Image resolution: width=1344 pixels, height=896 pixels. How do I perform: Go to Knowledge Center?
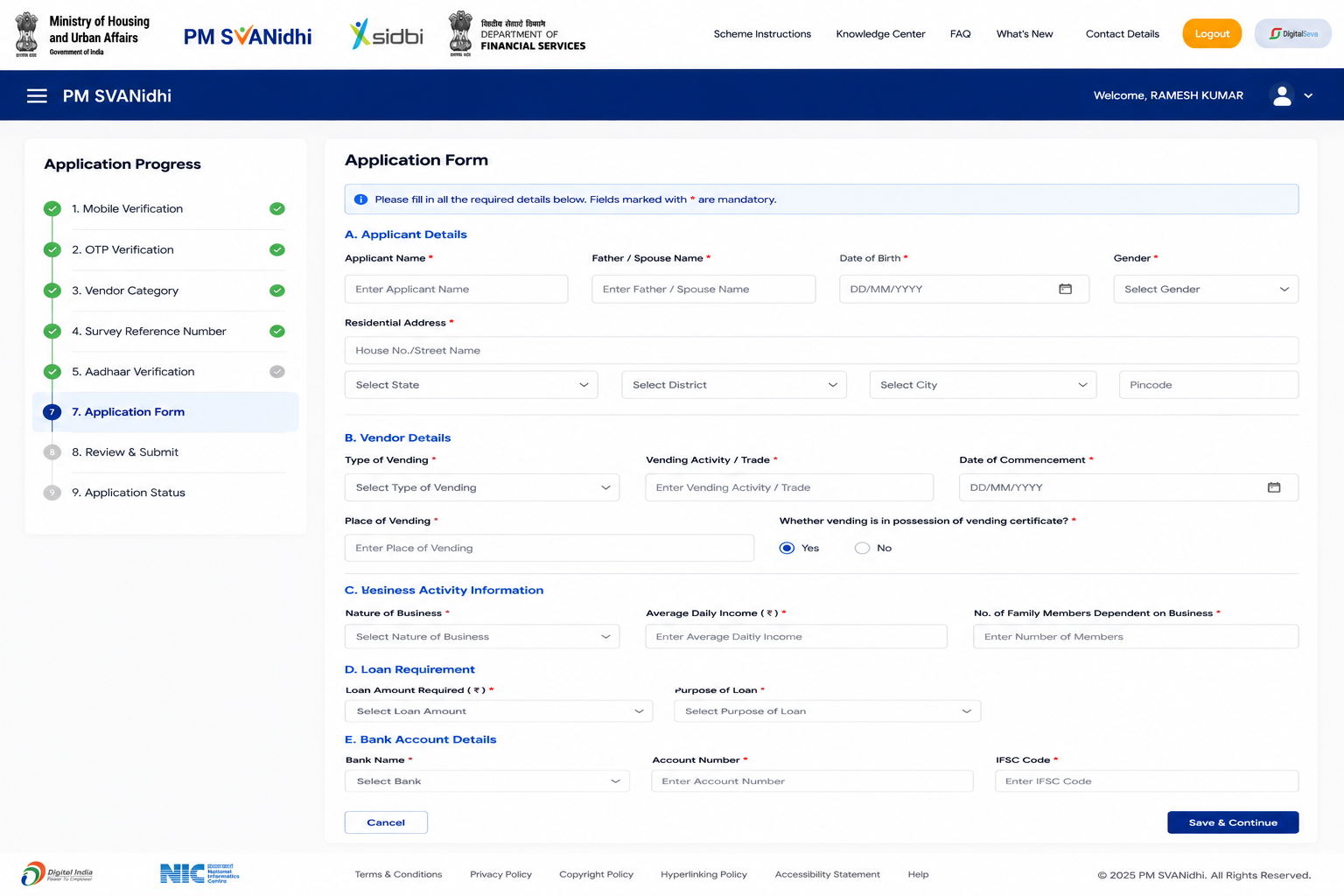[x=880, y=34]
